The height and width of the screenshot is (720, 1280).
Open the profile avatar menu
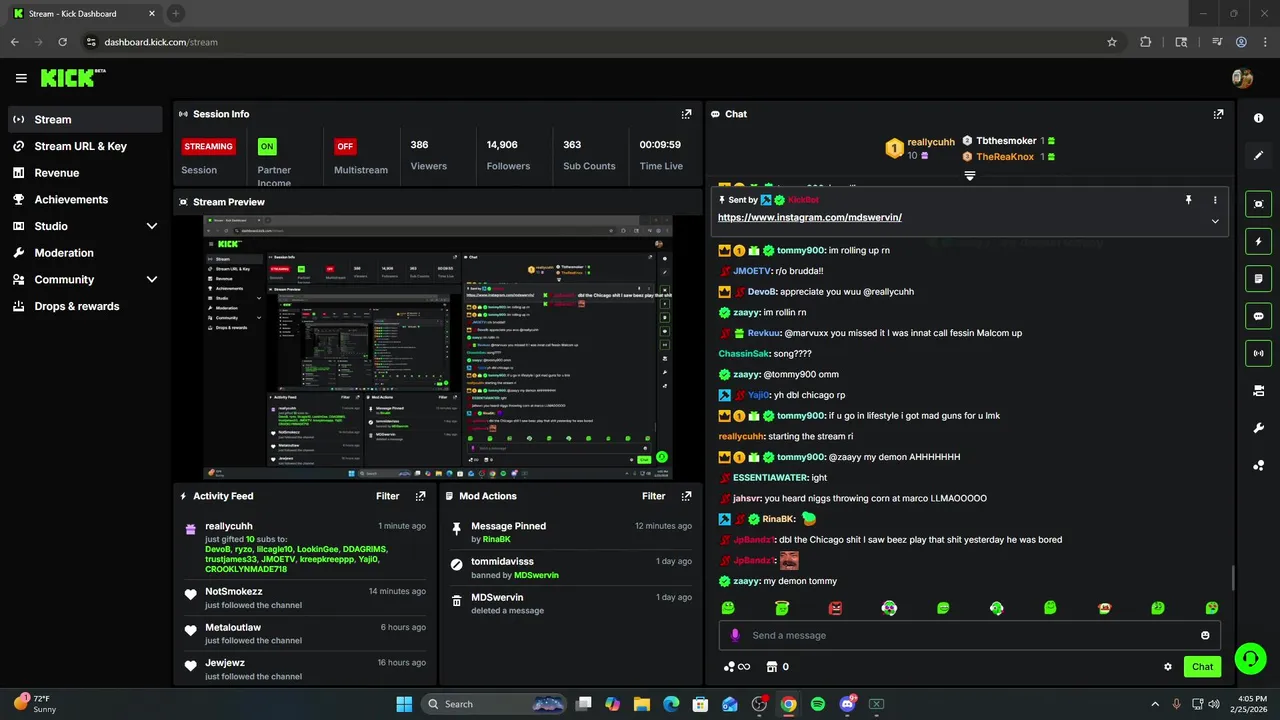1242,78
